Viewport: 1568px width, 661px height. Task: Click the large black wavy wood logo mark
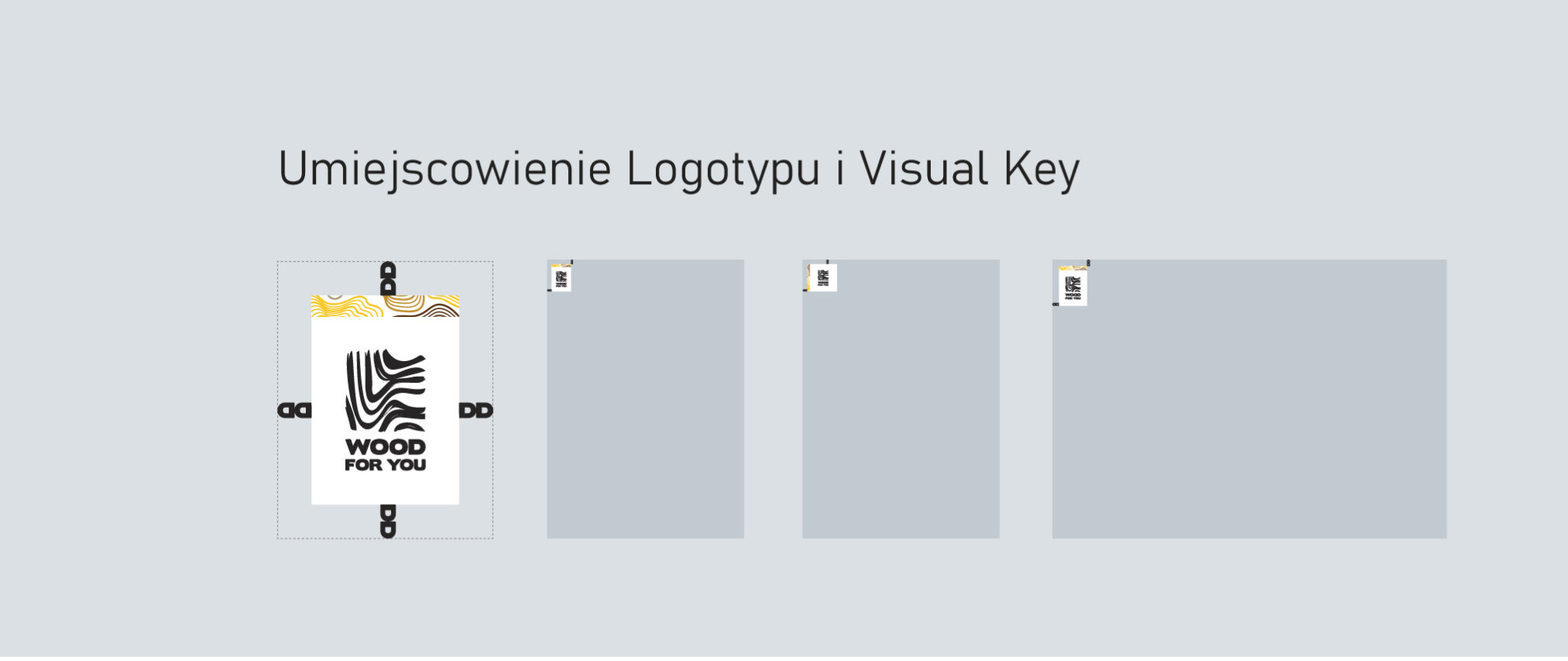(x=386, y=391)
